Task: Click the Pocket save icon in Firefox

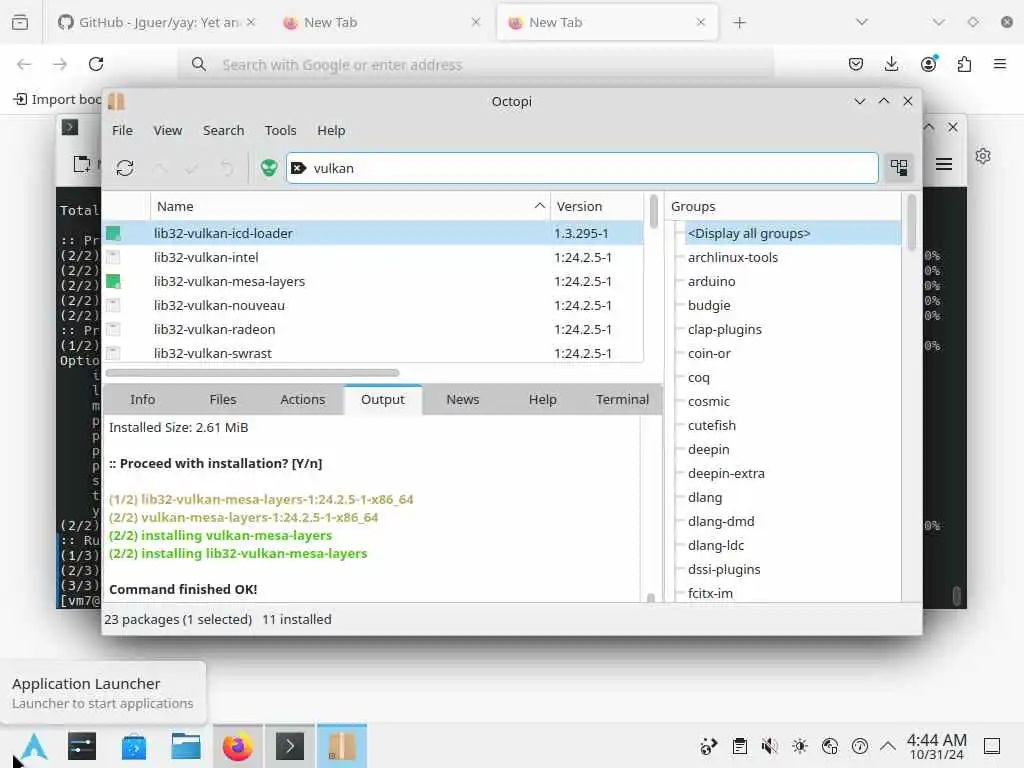Action: click(856, 64)
